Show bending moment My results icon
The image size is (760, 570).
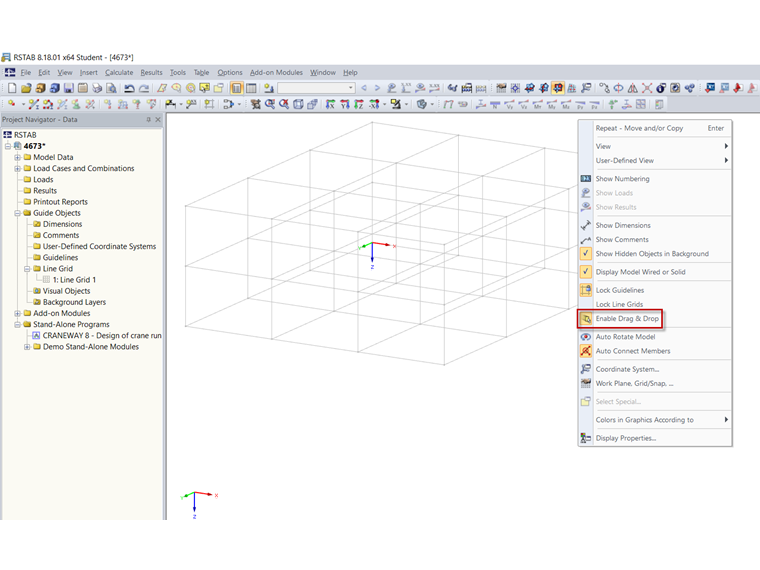pyautogui.click(x=552, y=104)
